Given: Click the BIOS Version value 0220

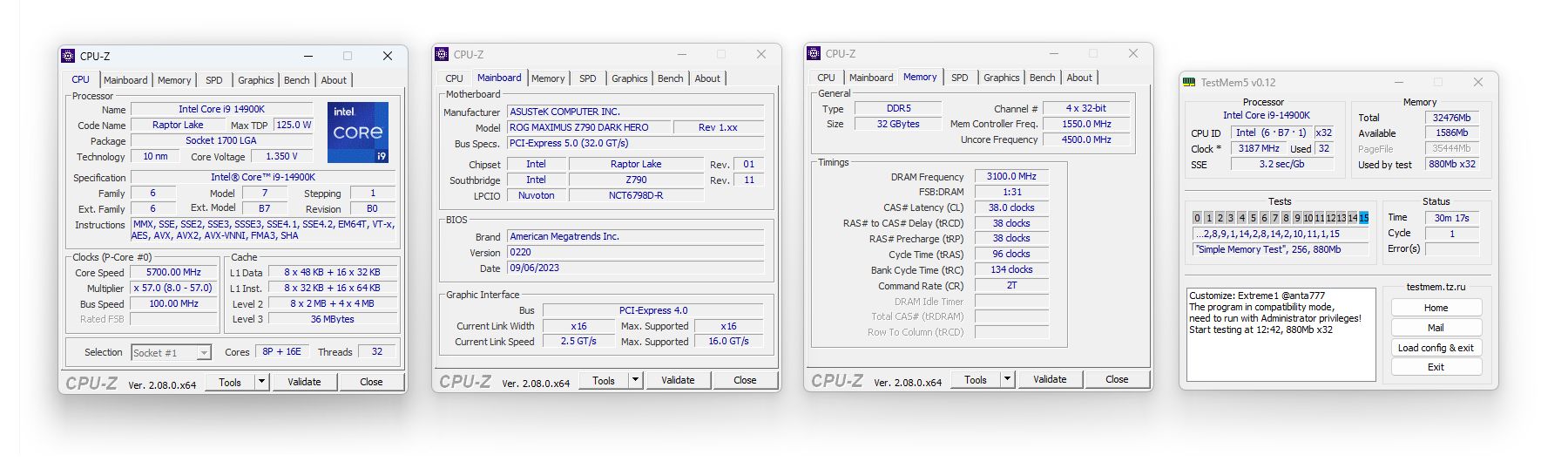Looking at the screenshot, I should pyautogui.click(x=636, y=252).
